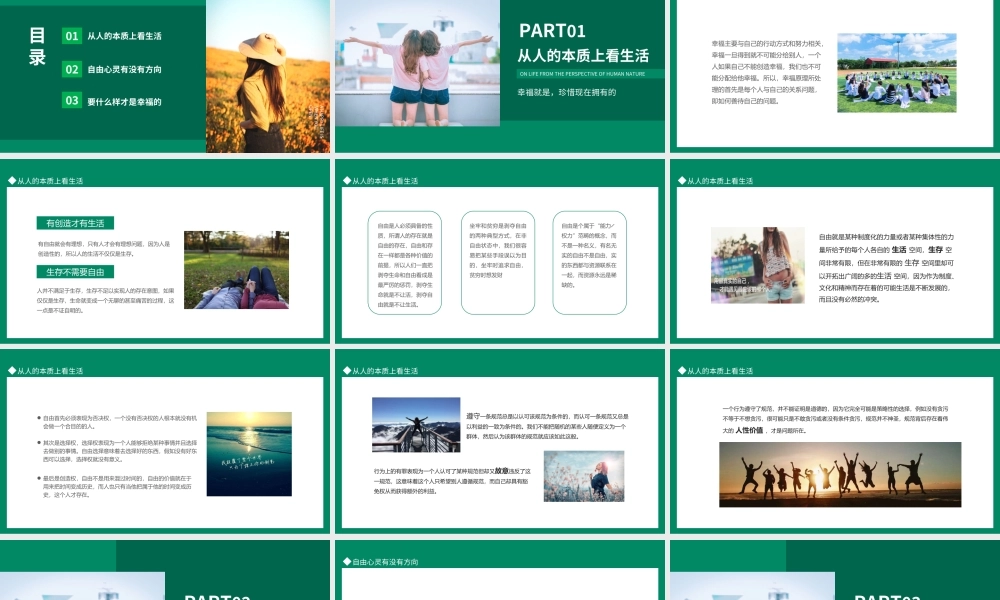The width and height of the screenshot is (1000, 600).
Task: Open photo of girl in denim shorts
Action: point(758,265)
